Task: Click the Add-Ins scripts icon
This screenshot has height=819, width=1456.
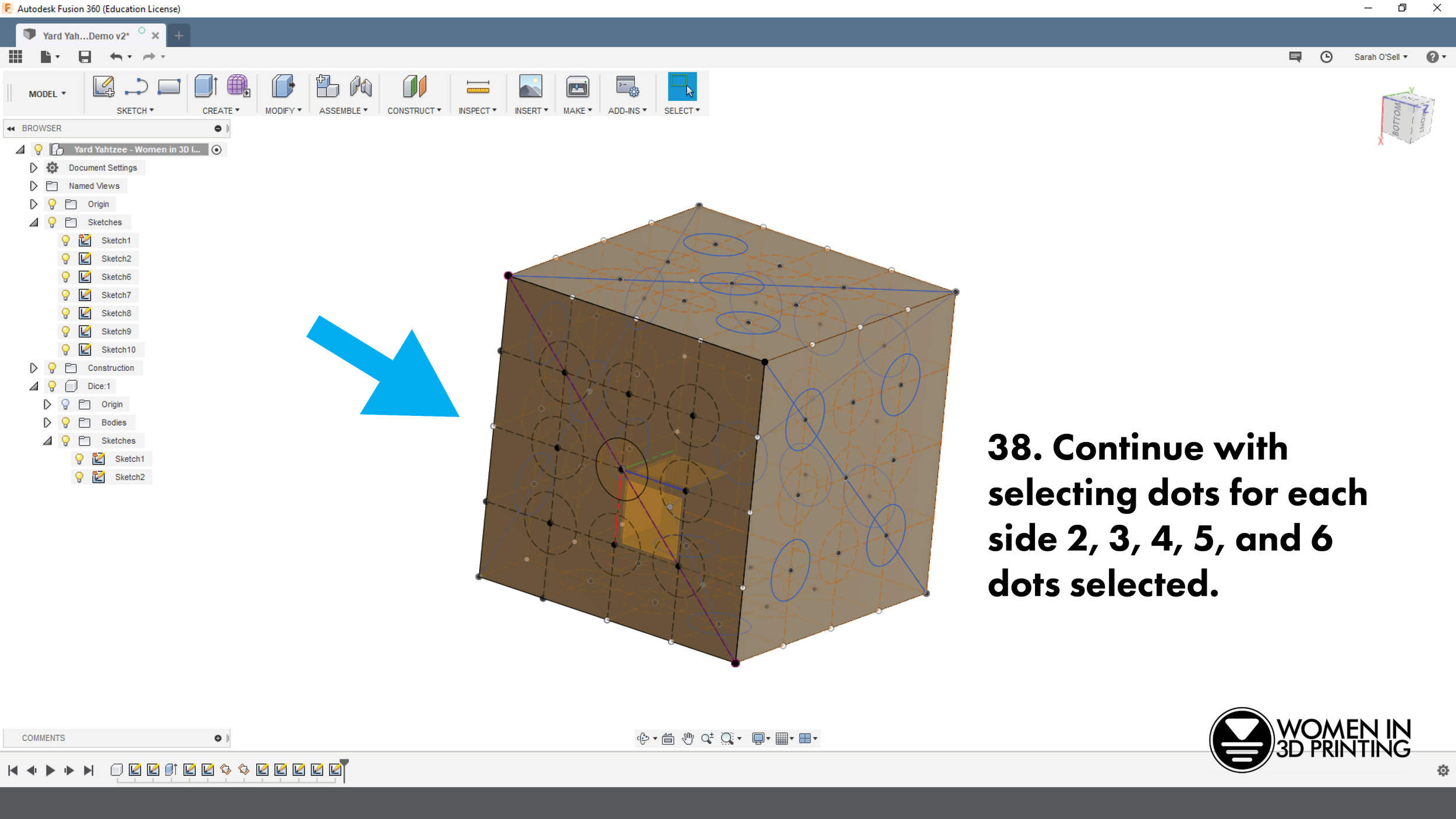Action: (x=627, y=86)
